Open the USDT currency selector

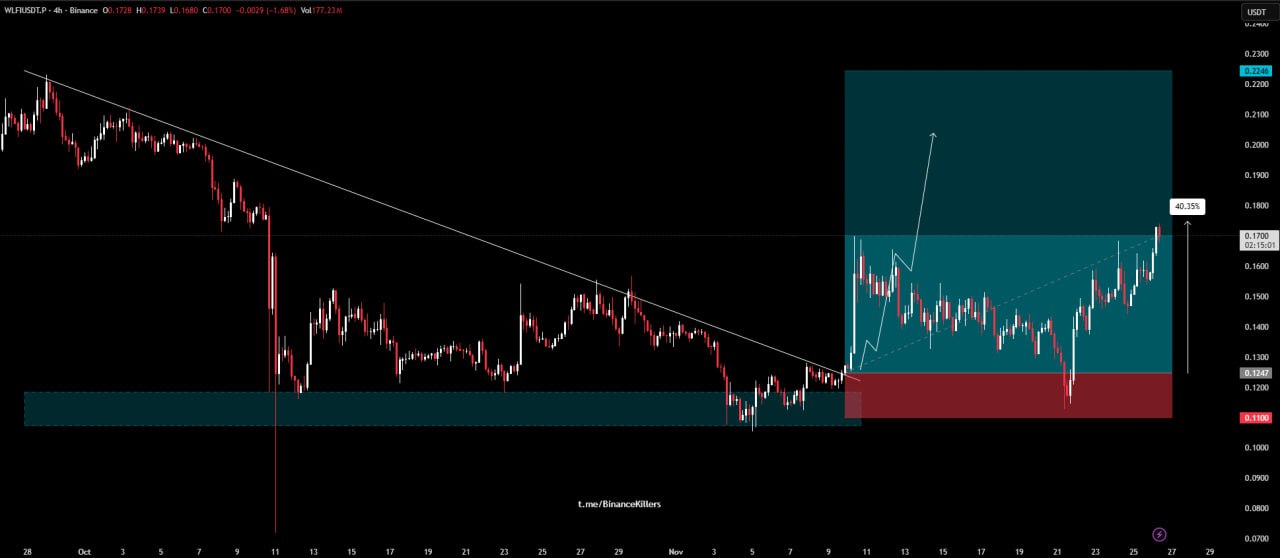[1254, 12]
